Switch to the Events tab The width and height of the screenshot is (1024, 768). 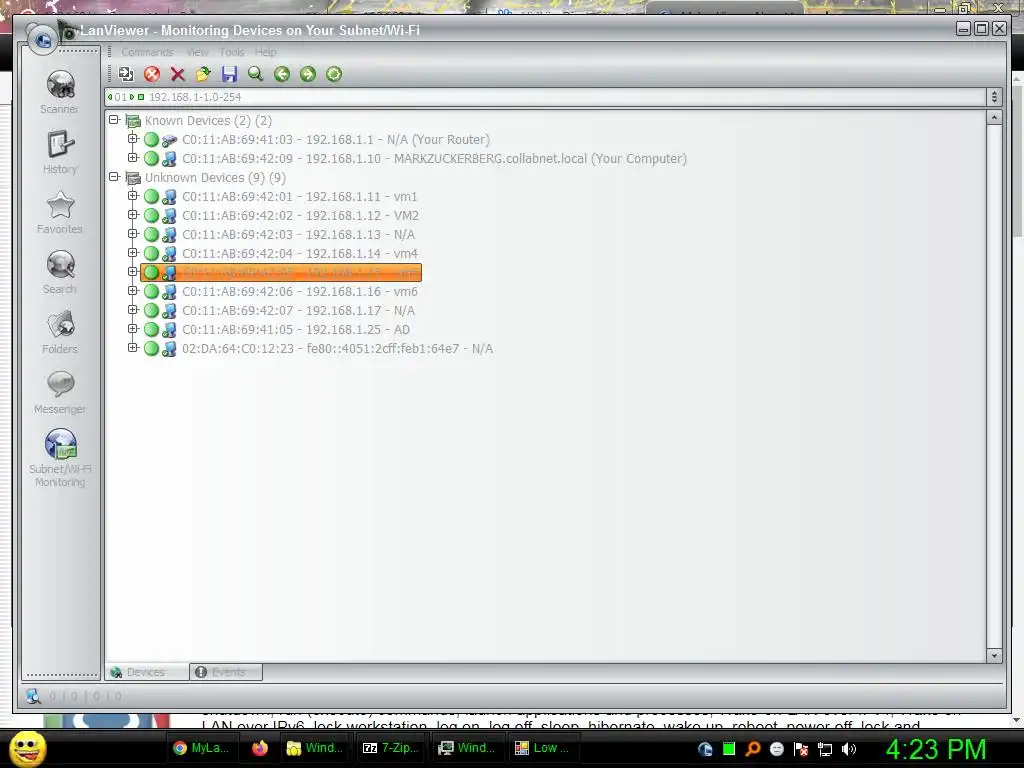226,672
